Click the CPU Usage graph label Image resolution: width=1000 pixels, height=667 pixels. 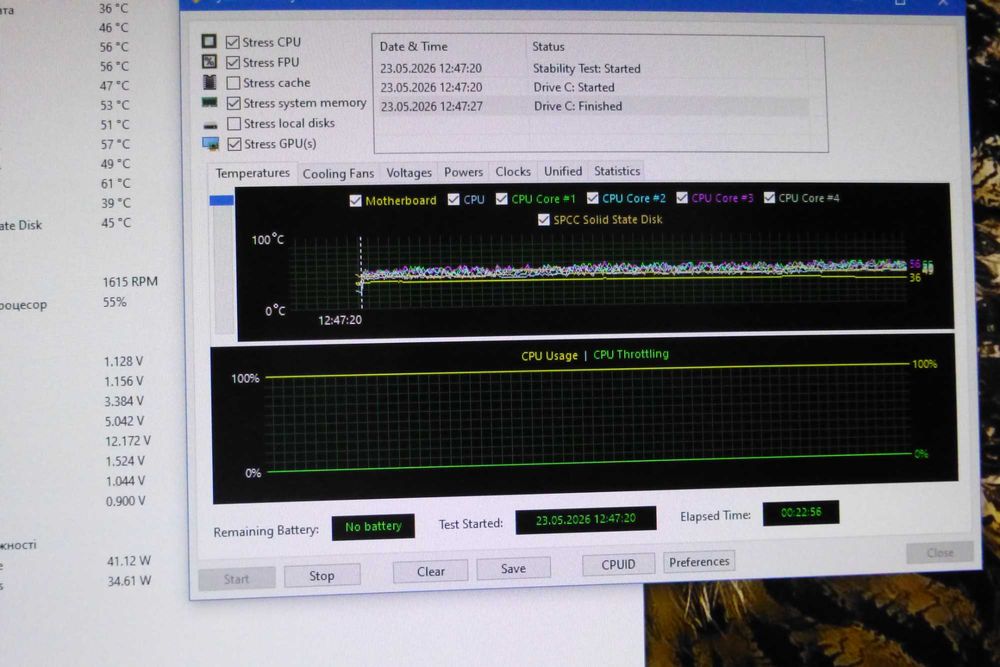coord(549,356)
